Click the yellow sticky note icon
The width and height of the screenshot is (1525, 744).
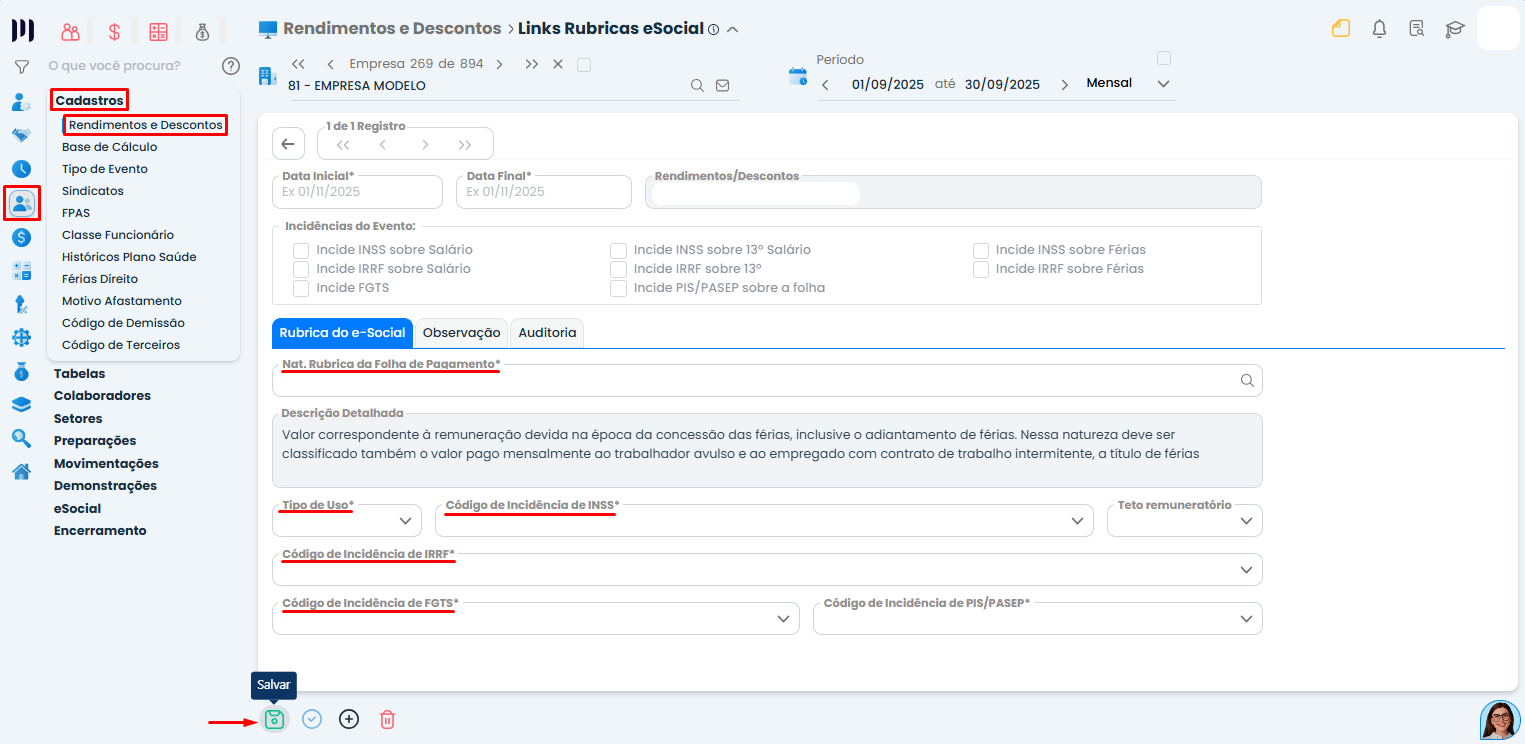[x=1341, y=29]
